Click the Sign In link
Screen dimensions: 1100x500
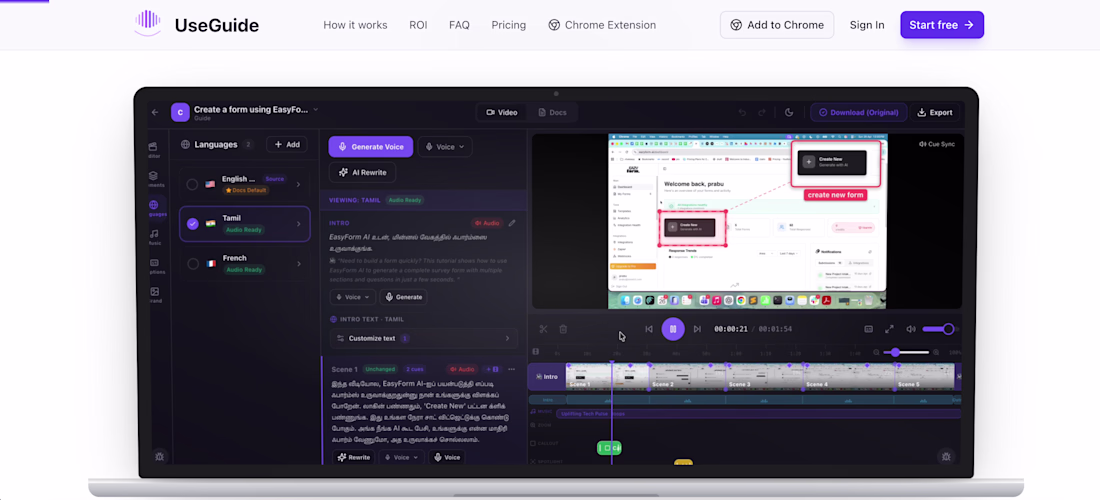(867, 25)
